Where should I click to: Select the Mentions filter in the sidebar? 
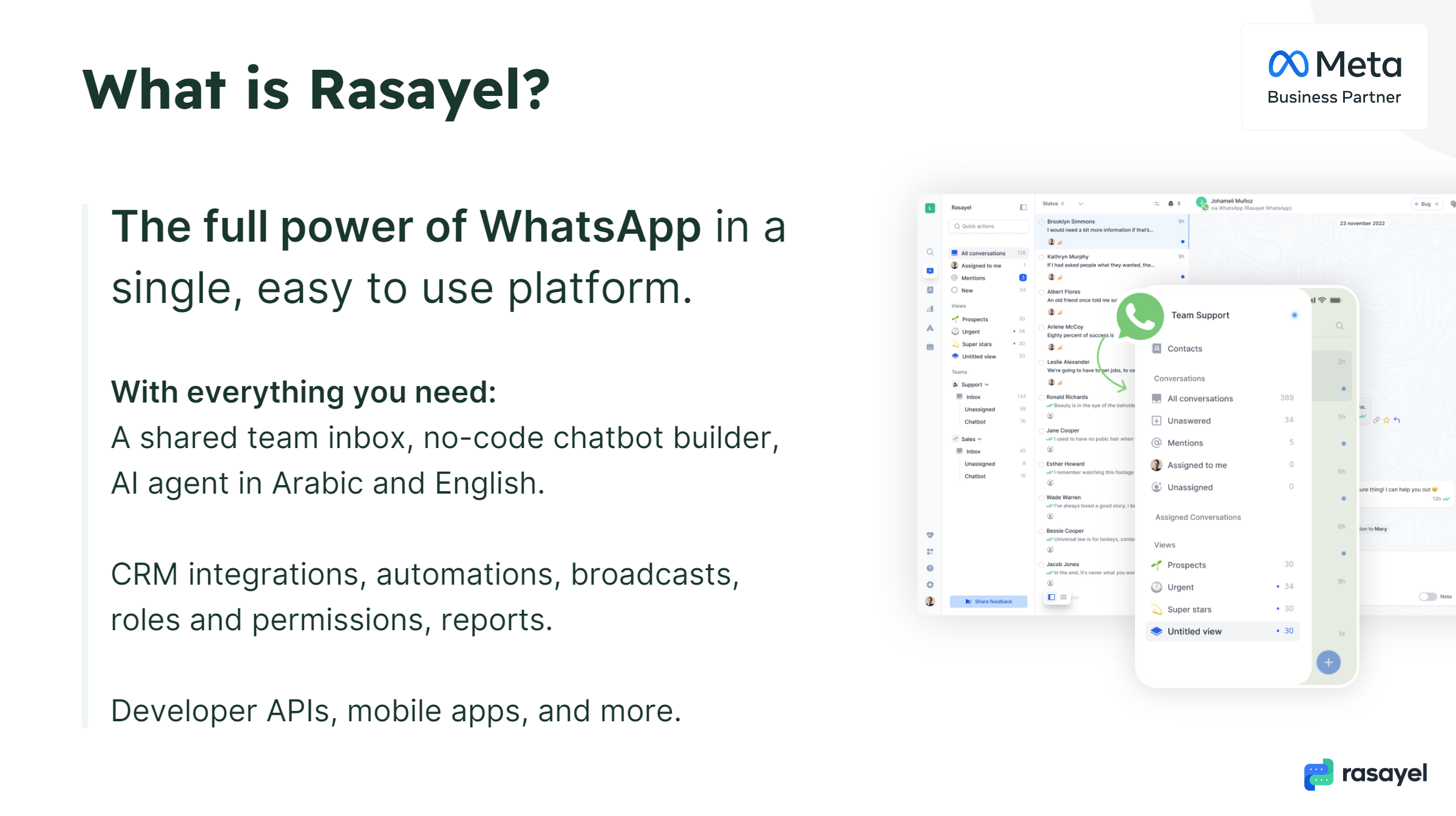coord(972,278)
